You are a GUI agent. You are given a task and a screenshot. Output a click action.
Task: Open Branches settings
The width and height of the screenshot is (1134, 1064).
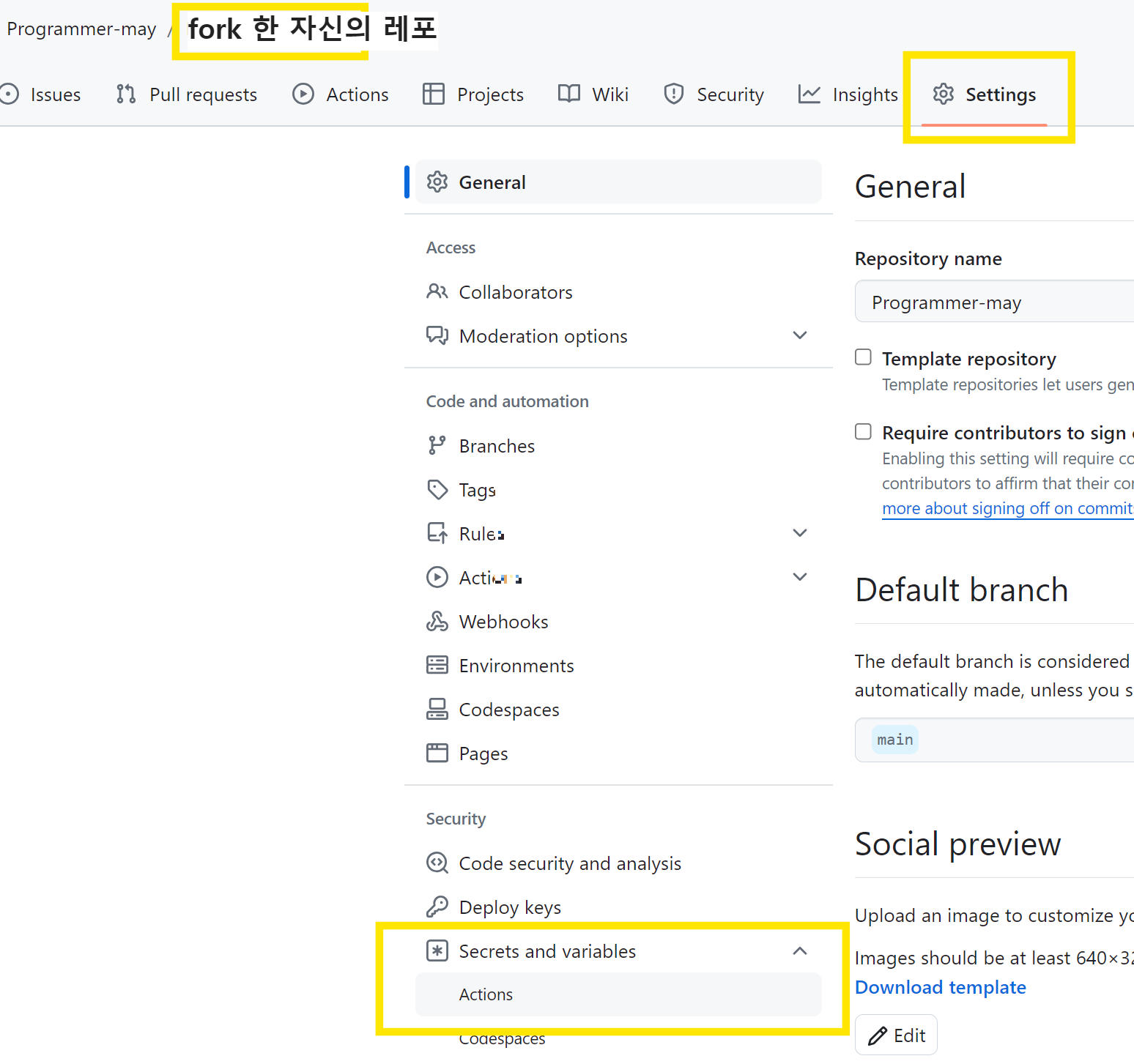(x=618, y=445)
